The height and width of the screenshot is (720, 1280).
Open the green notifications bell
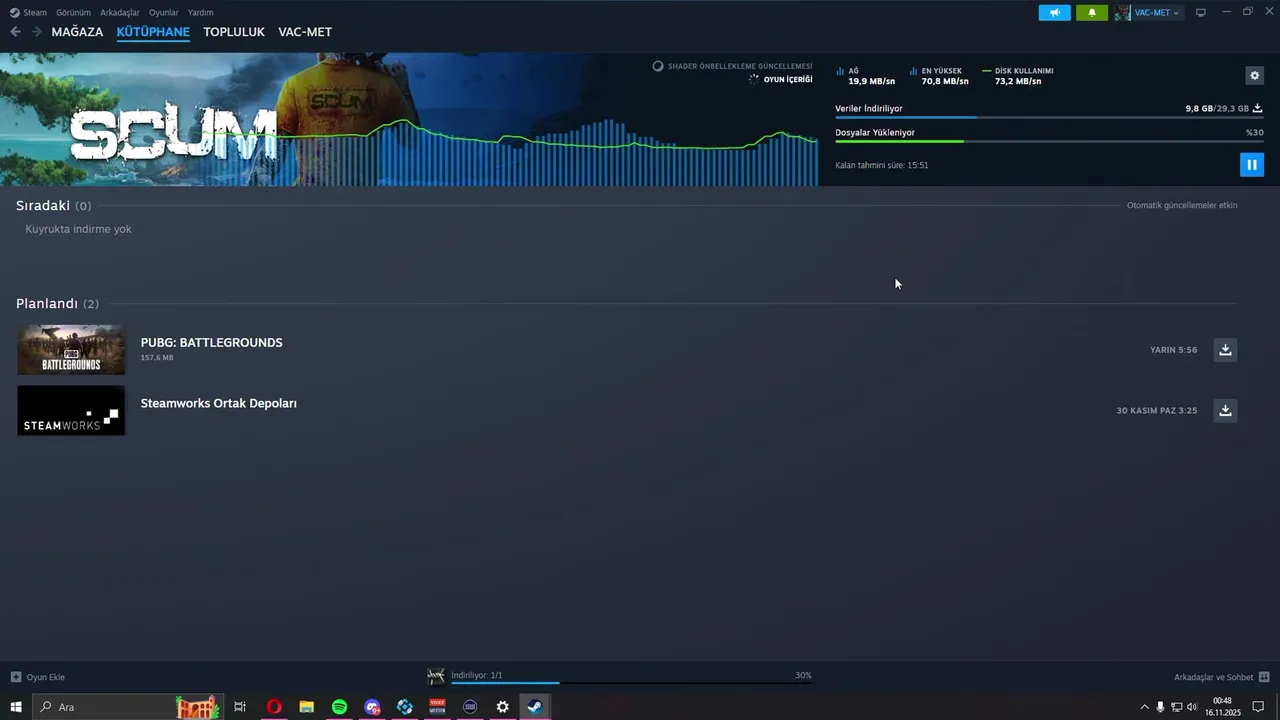1091,13
